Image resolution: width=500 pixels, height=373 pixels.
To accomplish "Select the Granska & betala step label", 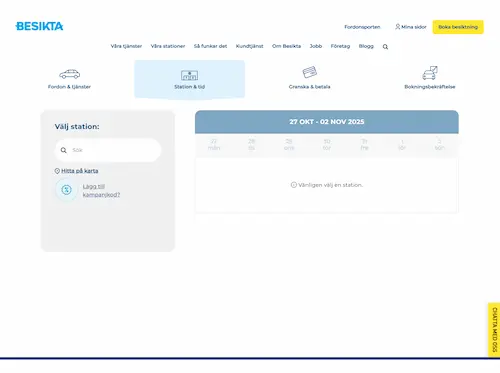I will [310, 87].
